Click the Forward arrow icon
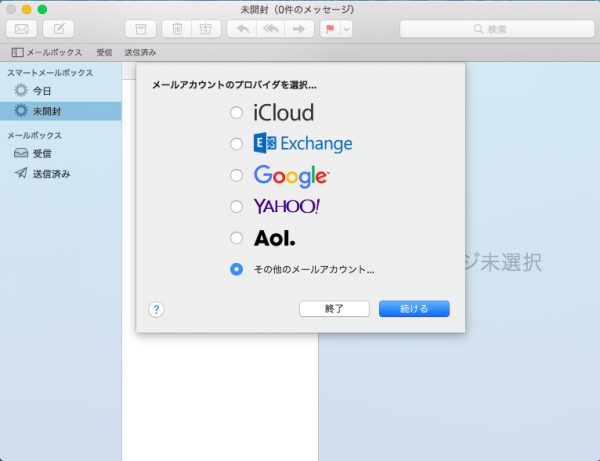600x461 pixels. tap(299, 29)
